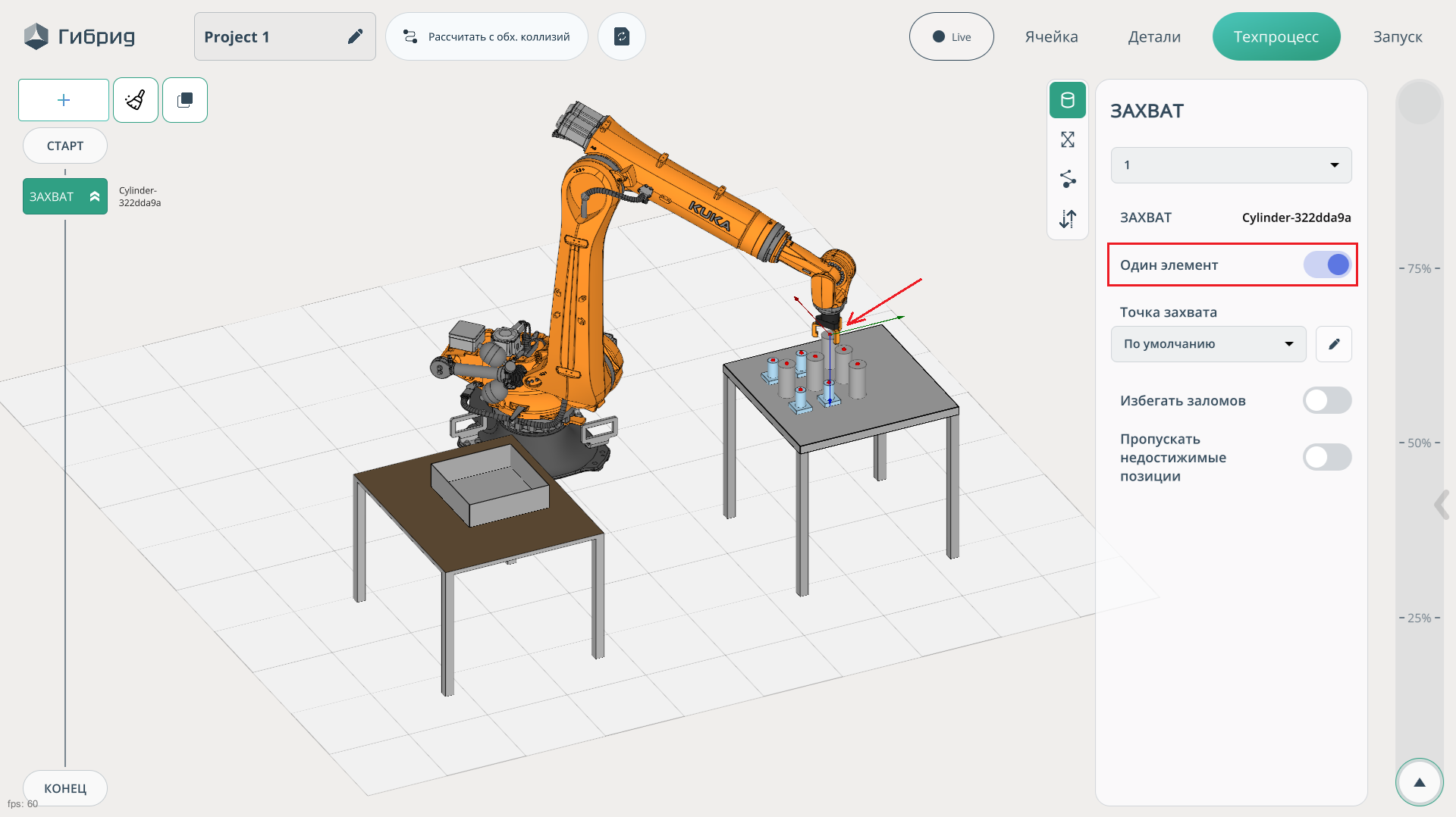
Task: Enable the Избегать заломов toggle
Action: click(1327, 400)
